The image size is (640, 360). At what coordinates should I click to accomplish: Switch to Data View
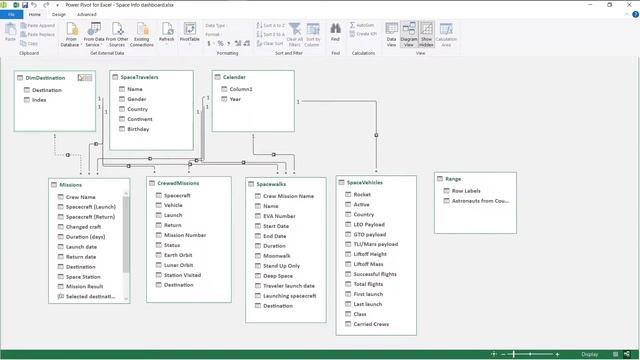click(x=391, y=34)
